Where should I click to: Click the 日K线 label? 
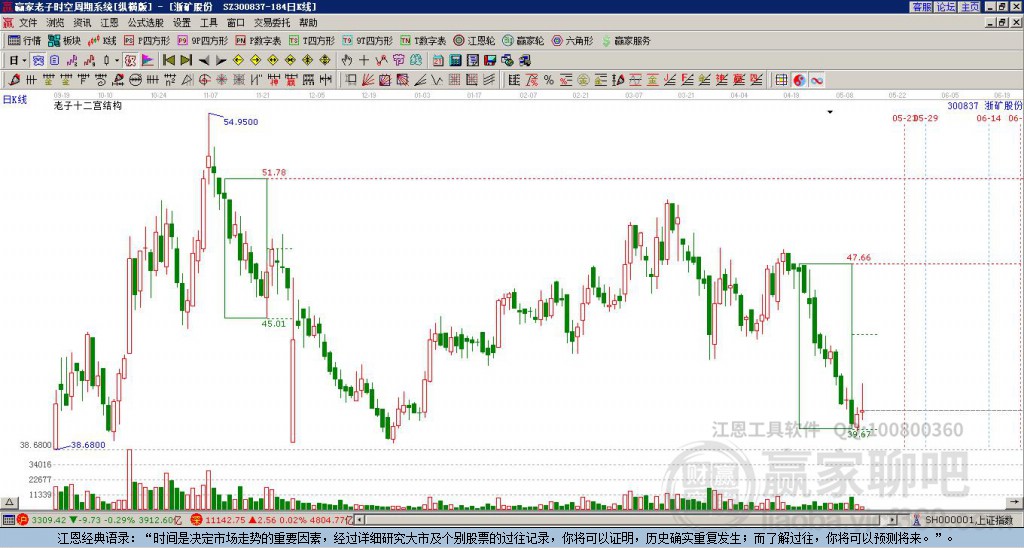coord(15,99)
